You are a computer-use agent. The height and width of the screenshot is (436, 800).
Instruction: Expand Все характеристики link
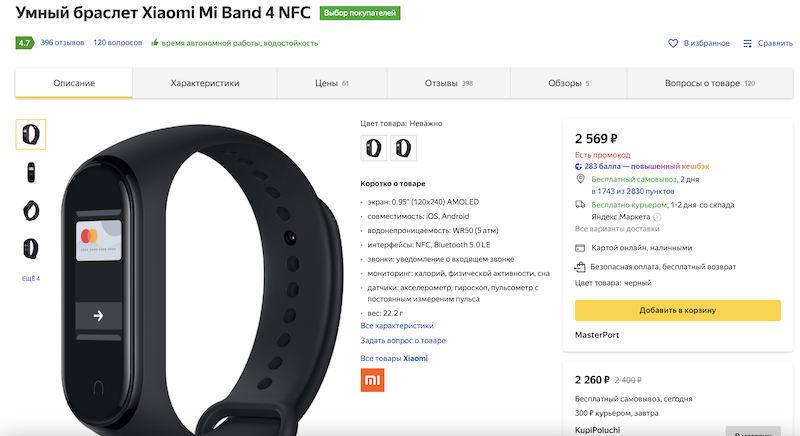(x=397, y=325)
